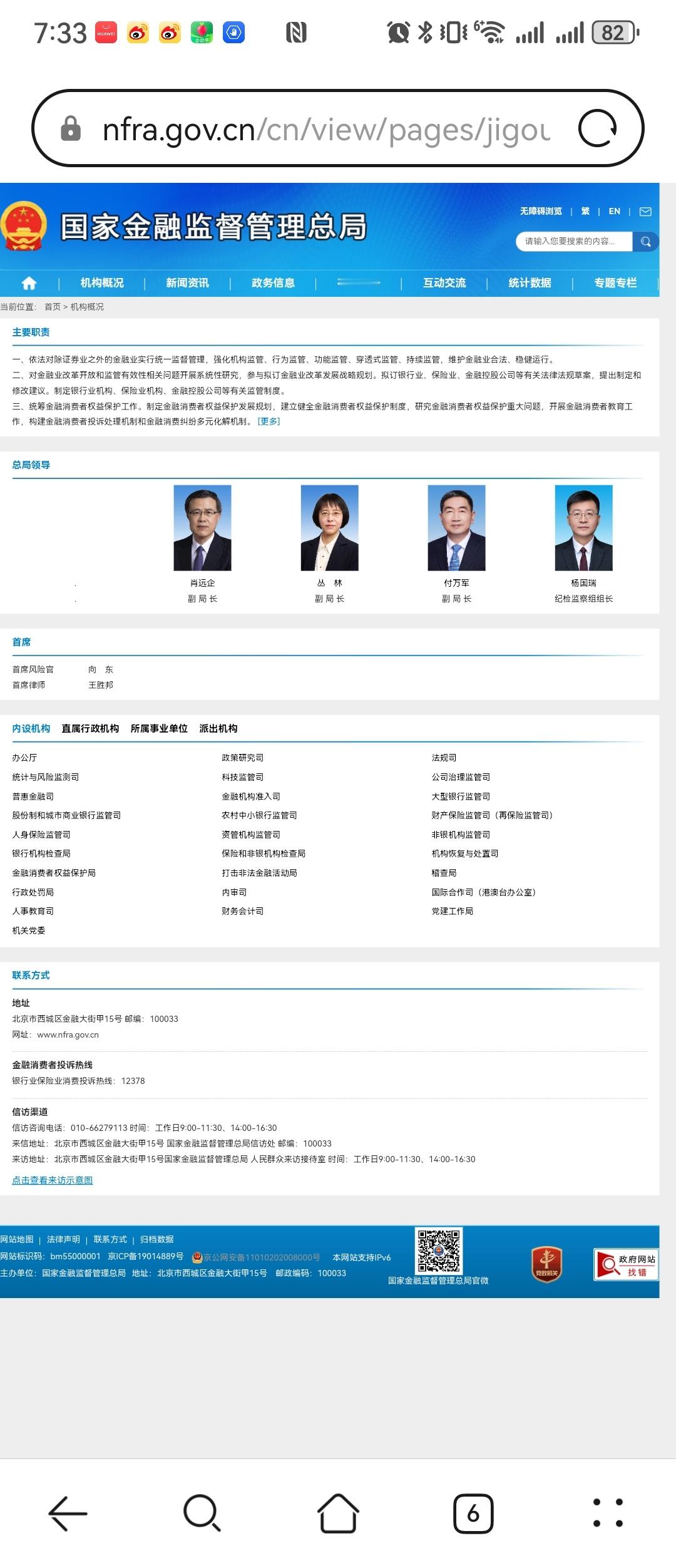The height and width of the screenshot is (1568, 676).
Task: Click the red 党政机关 badge icon
Action: [x=546, y=1264]
